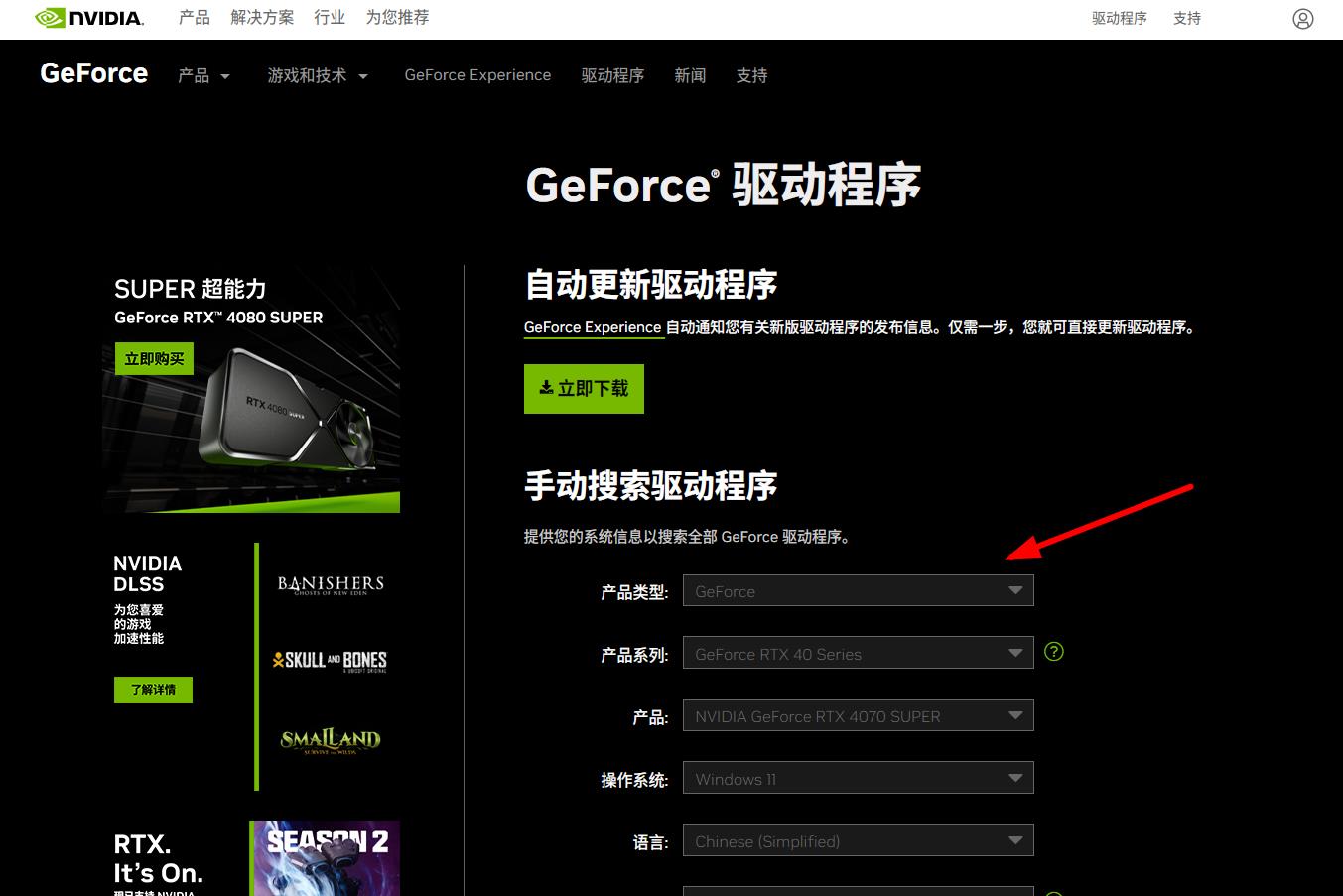Expand the 游戏和技术 dropdown menu
The width and height of the screenshot is (1343, 896).
(x=318, y=75)
